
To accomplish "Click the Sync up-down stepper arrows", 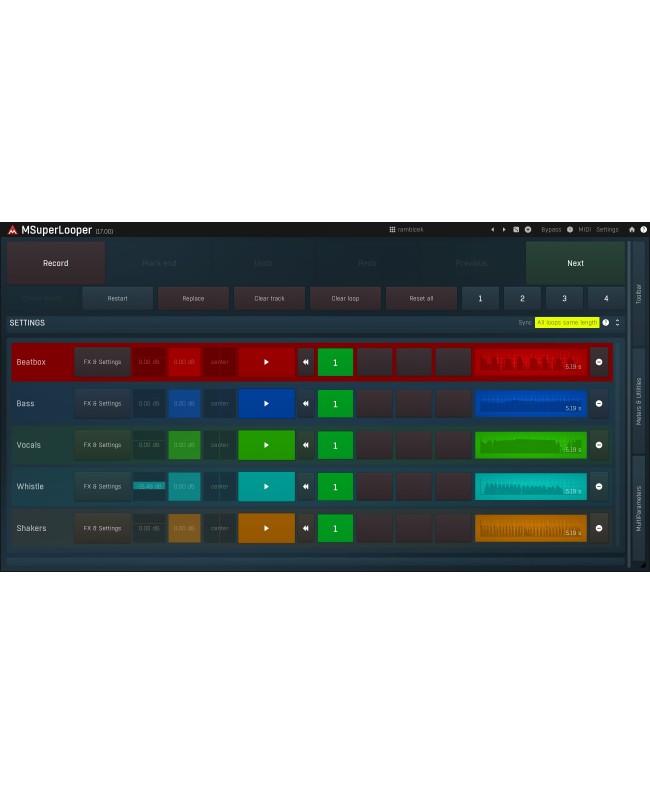I will [x=617, y=323].
